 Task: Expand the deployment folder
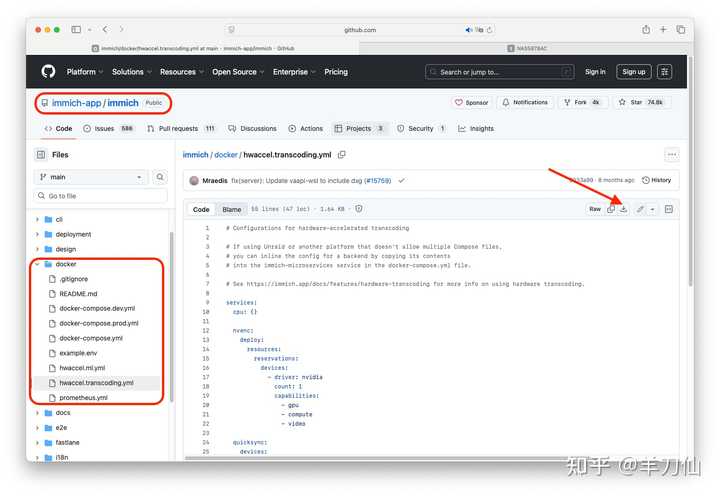coord(37,234)
